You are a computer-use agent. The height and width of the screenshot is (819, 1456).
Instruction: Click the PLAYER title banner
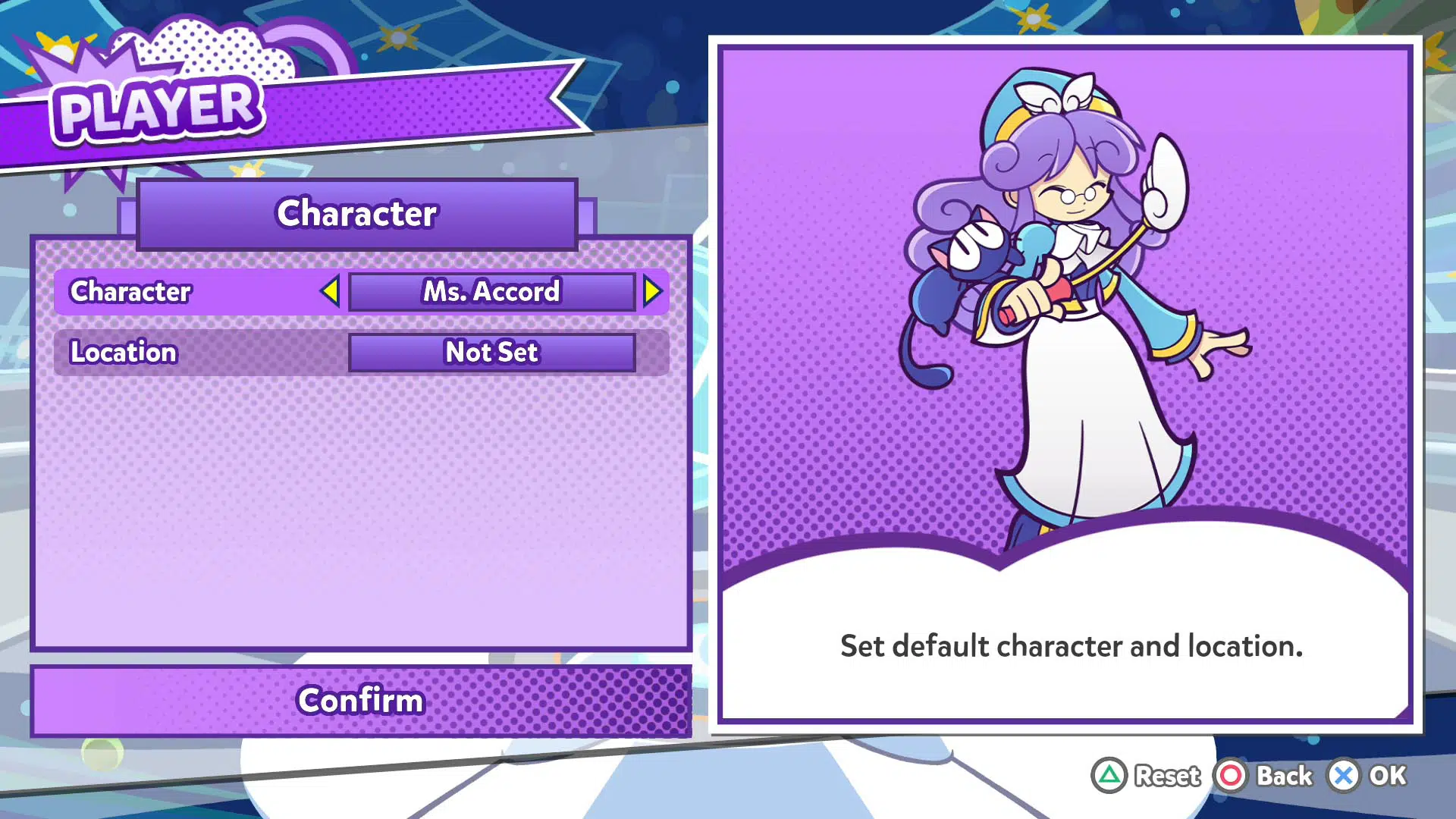tap(158, 110)
